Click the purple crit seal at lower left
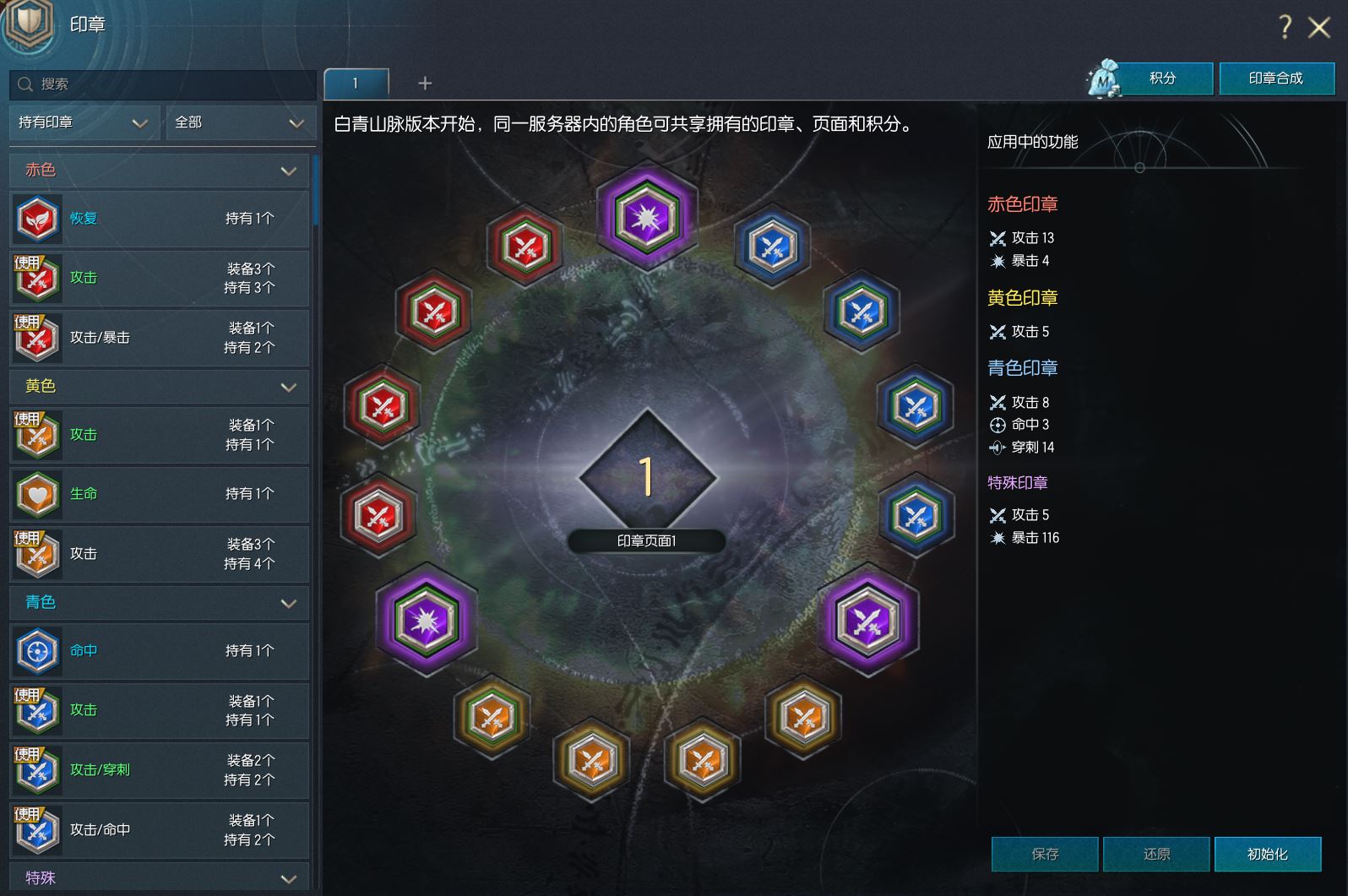 coord(427,620)
